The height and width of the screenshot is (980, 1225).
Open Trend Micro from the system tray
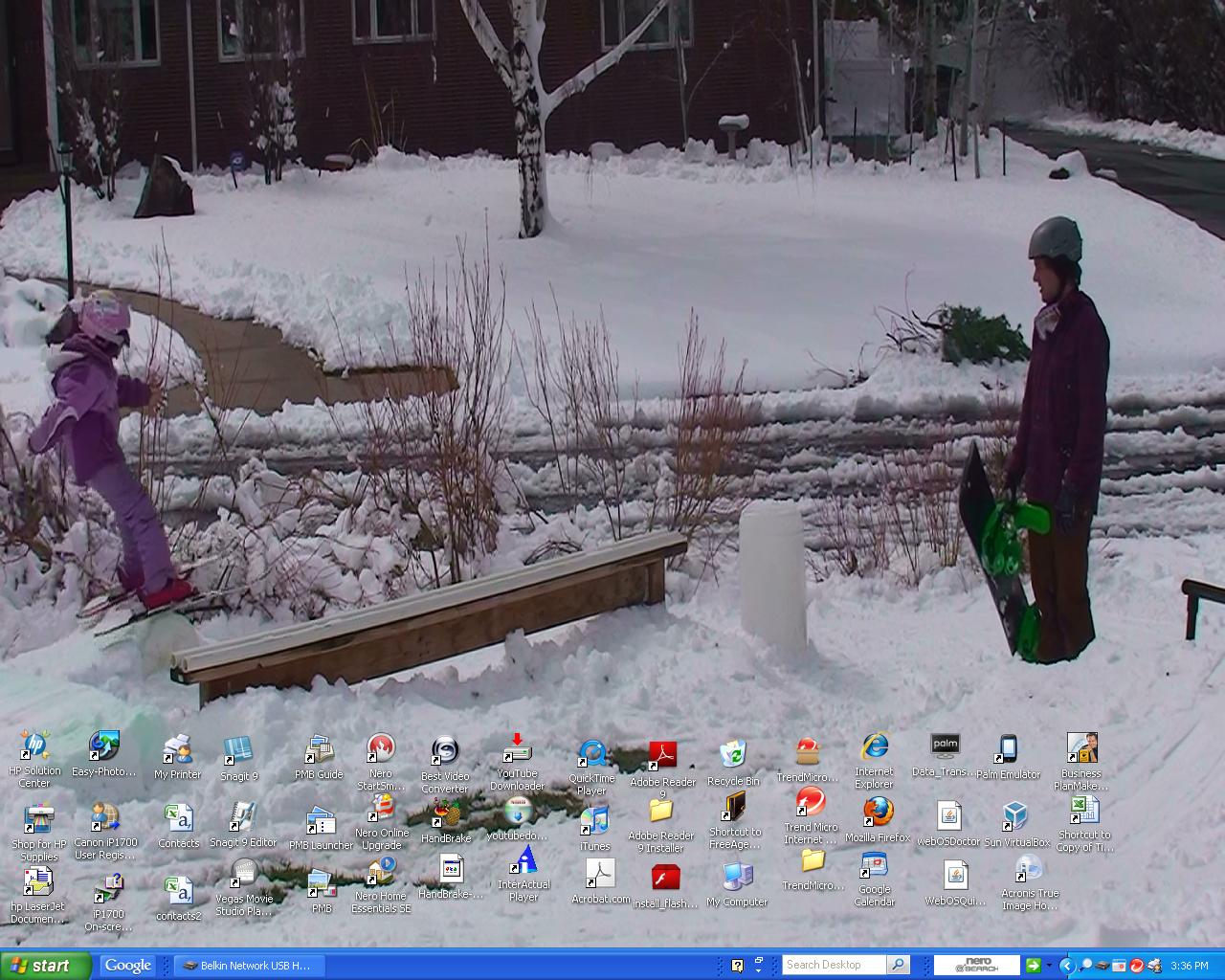[1136, 966]
